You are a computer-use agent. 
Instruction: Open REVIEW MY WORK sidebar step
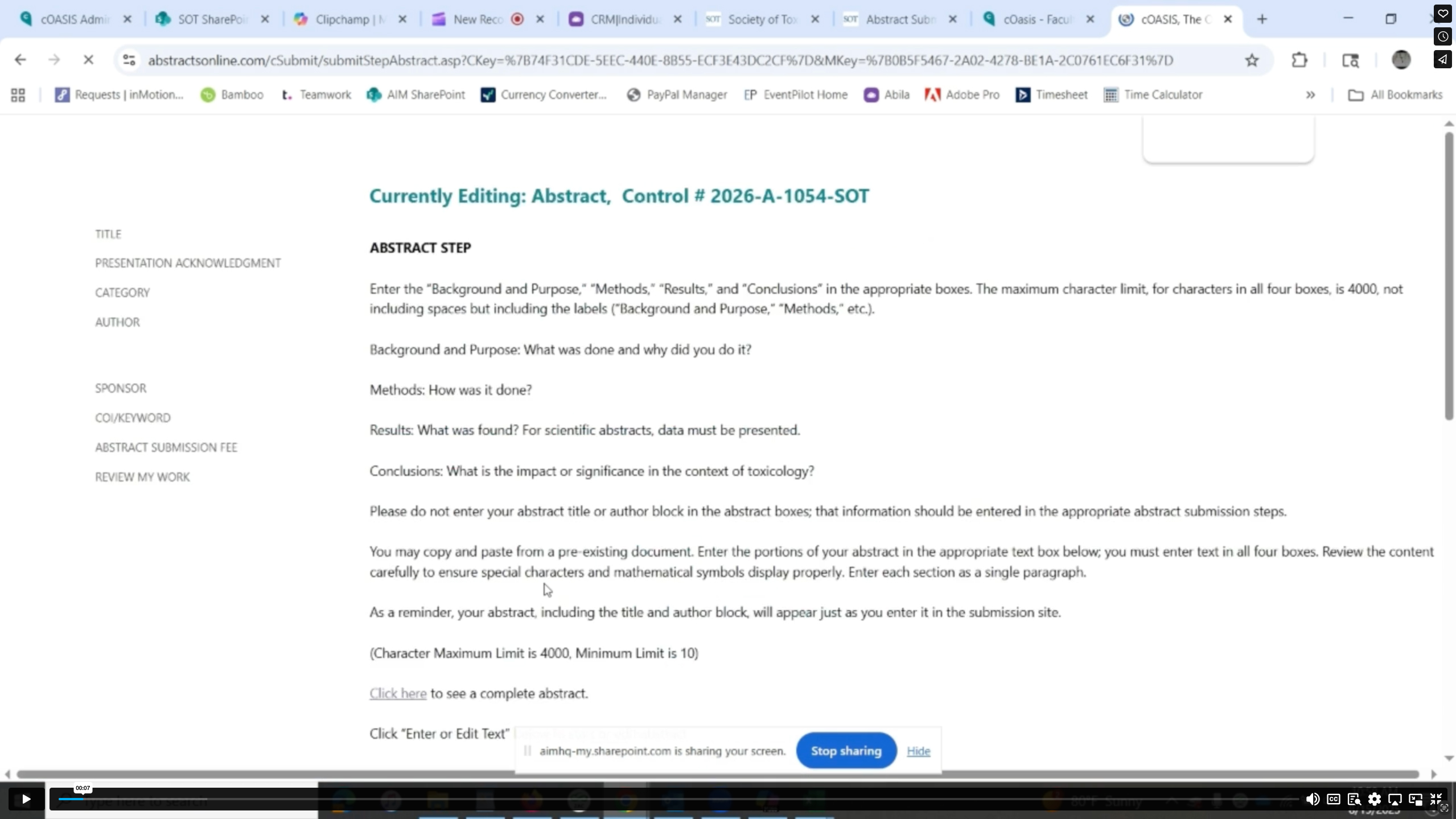(142, 477)
